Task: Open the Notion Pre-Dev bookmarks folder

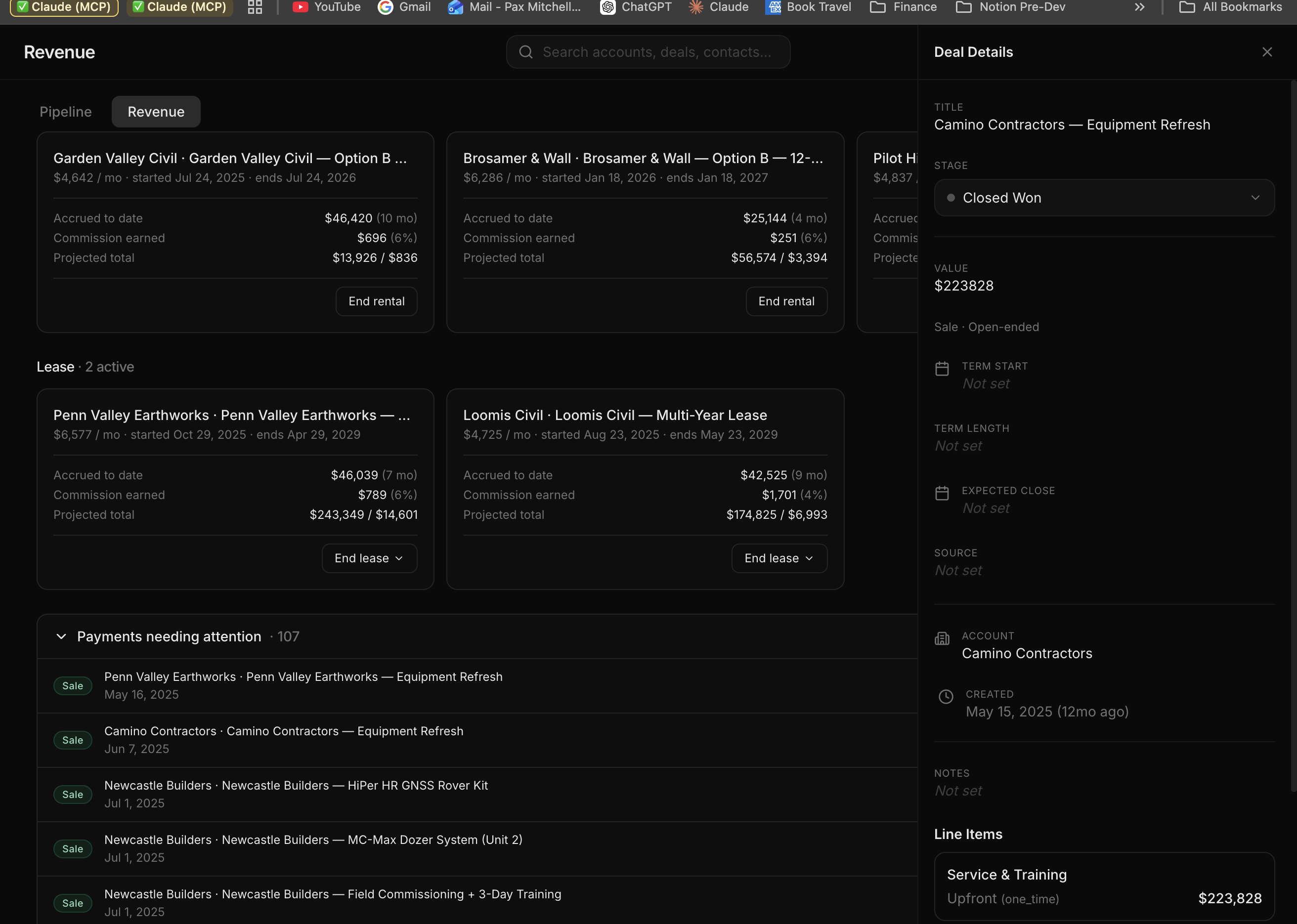Action: point(1010,7)
